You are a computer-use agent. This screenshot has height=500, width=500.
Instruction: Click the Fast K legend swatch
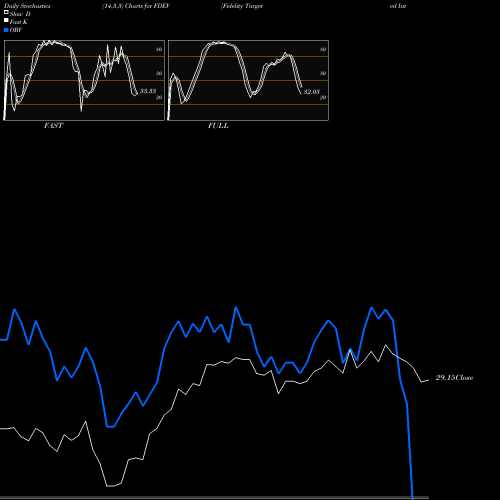[x=6, y=21]
